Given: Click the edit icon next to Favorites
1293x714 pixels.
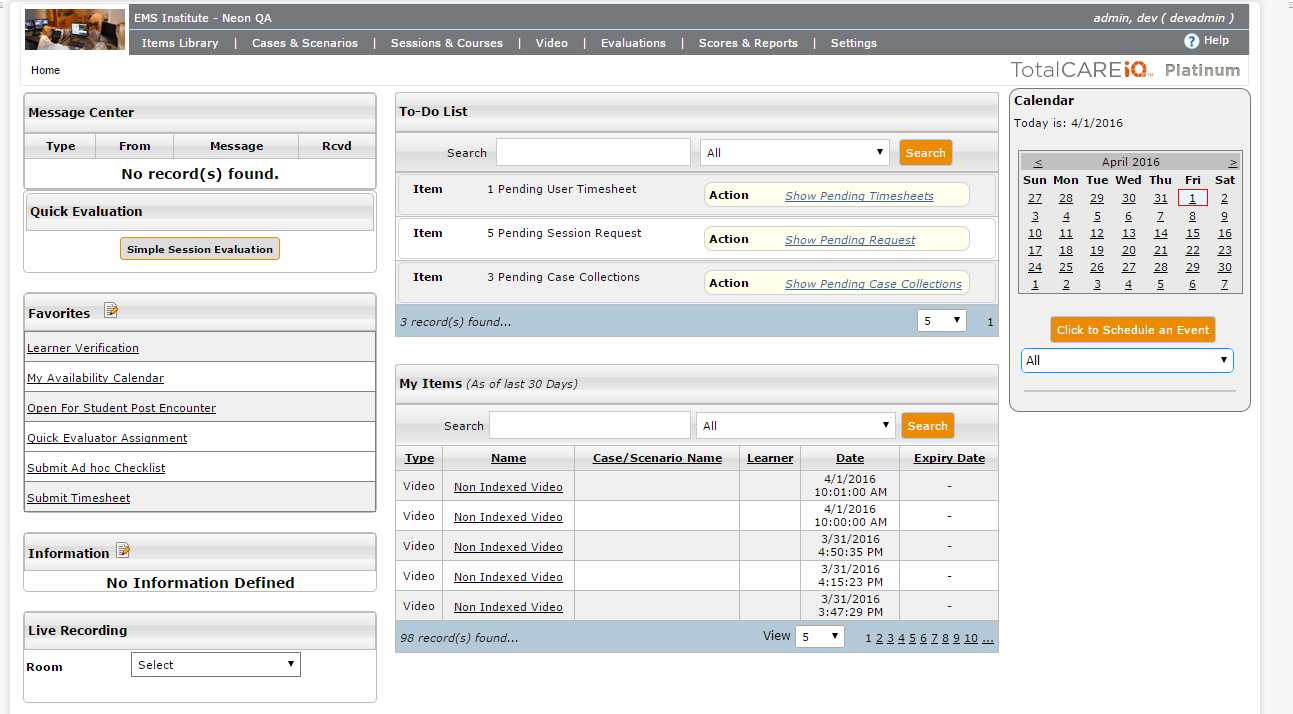Looking at the screenshot, I should [111, 311].
